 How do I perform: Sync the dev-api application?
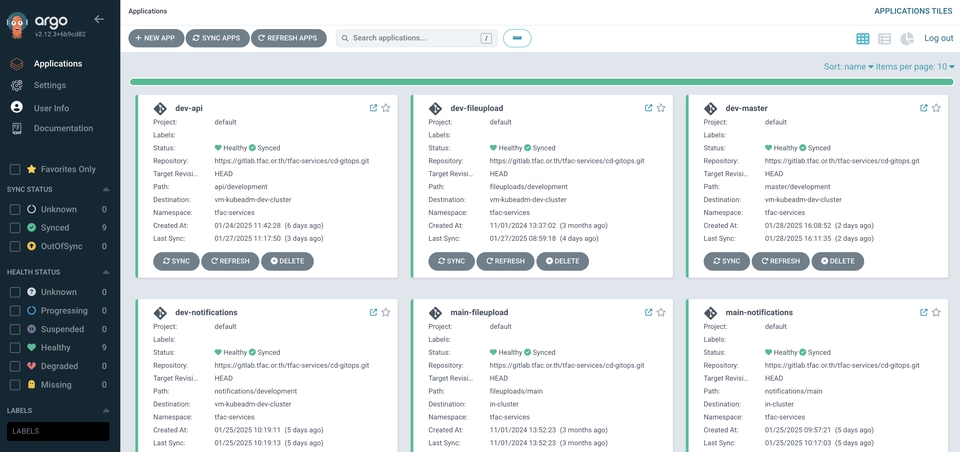click(176, 261)
